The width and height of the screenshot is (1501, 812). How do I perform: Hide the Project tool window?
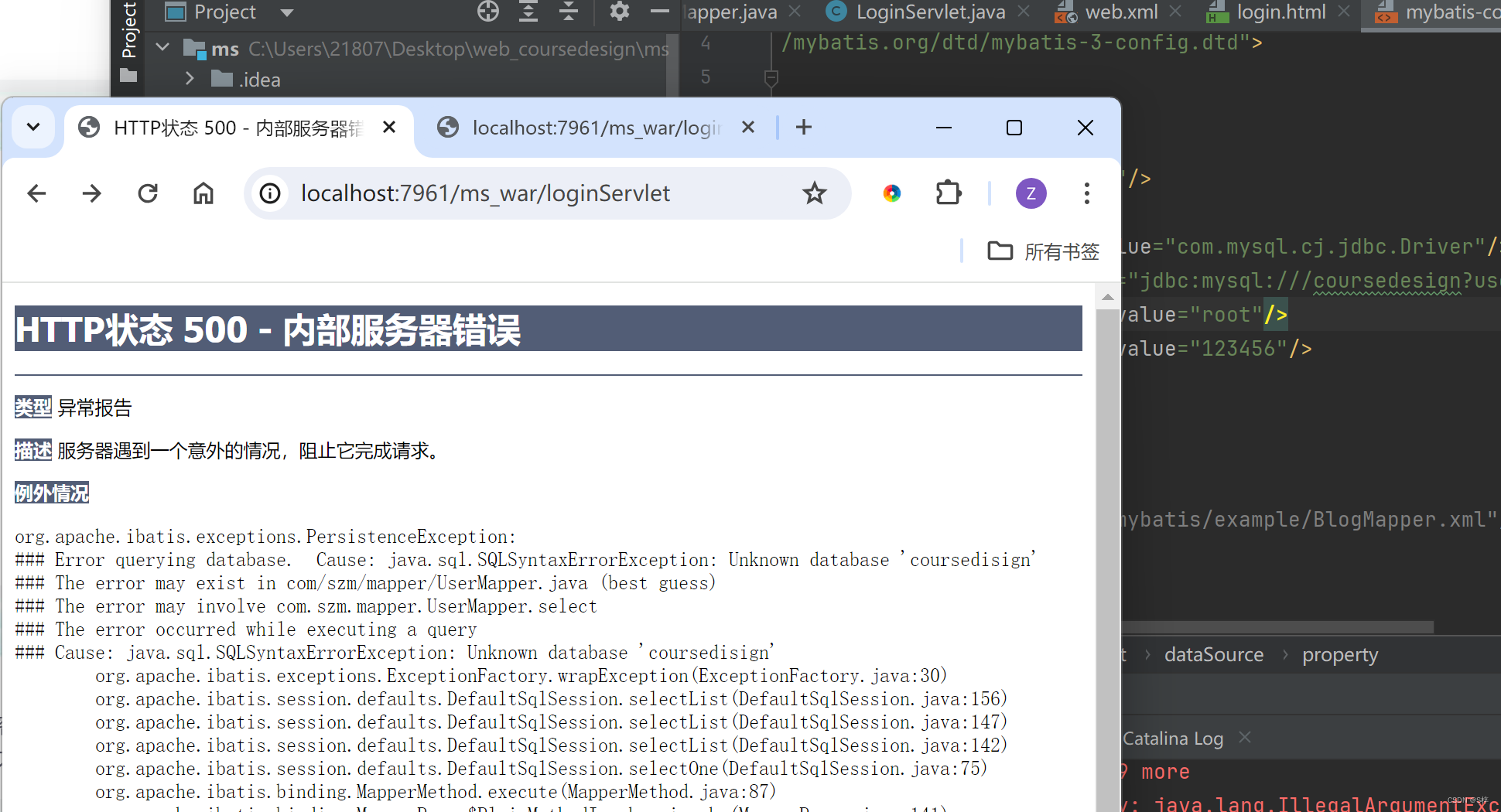point(659,12)
